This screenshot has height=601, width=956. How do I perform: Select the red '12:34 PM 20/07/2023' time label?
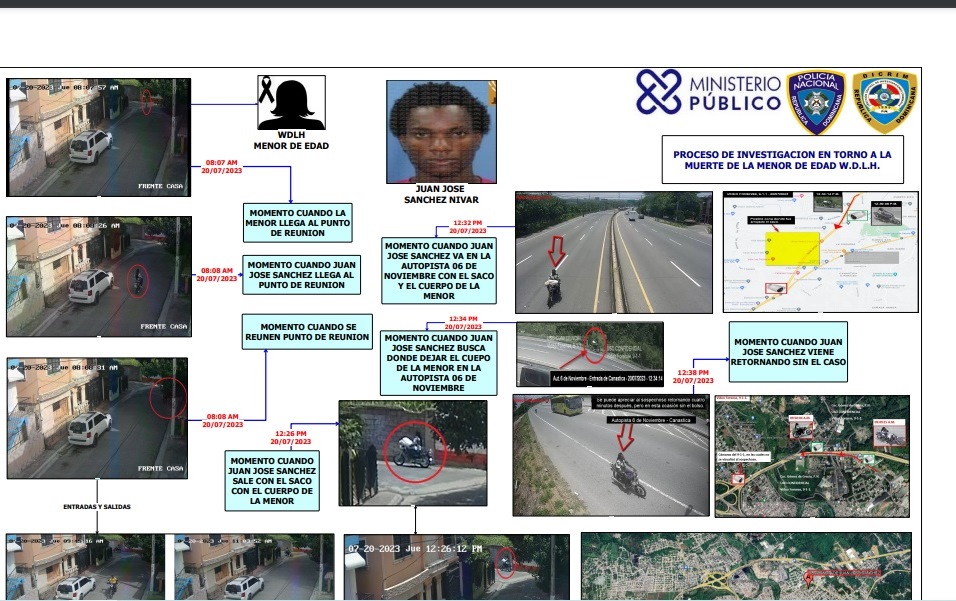click(x=463, y=323)
